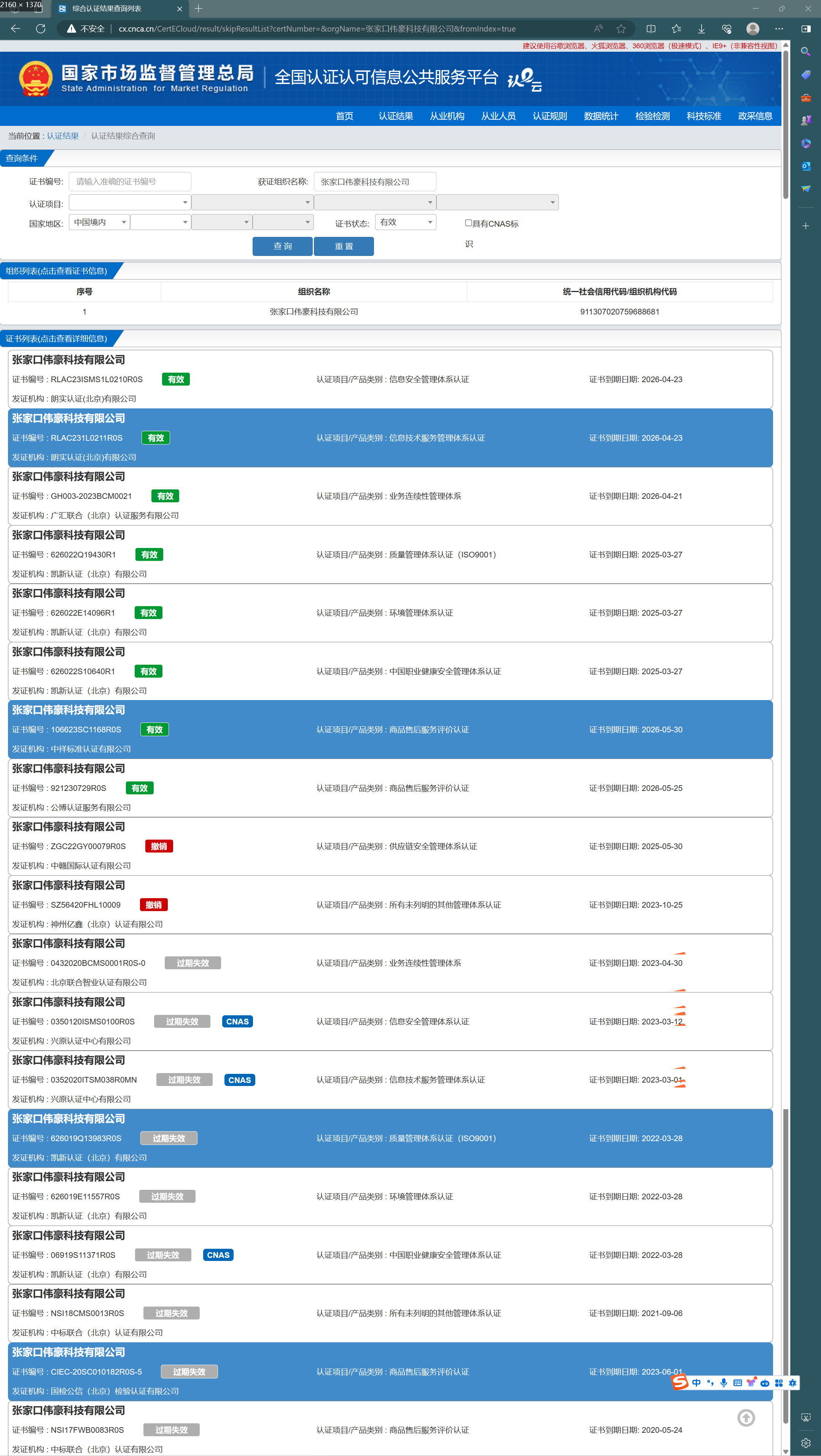
Task: Open 认证结果 navigation item
Action: [396, 116]
